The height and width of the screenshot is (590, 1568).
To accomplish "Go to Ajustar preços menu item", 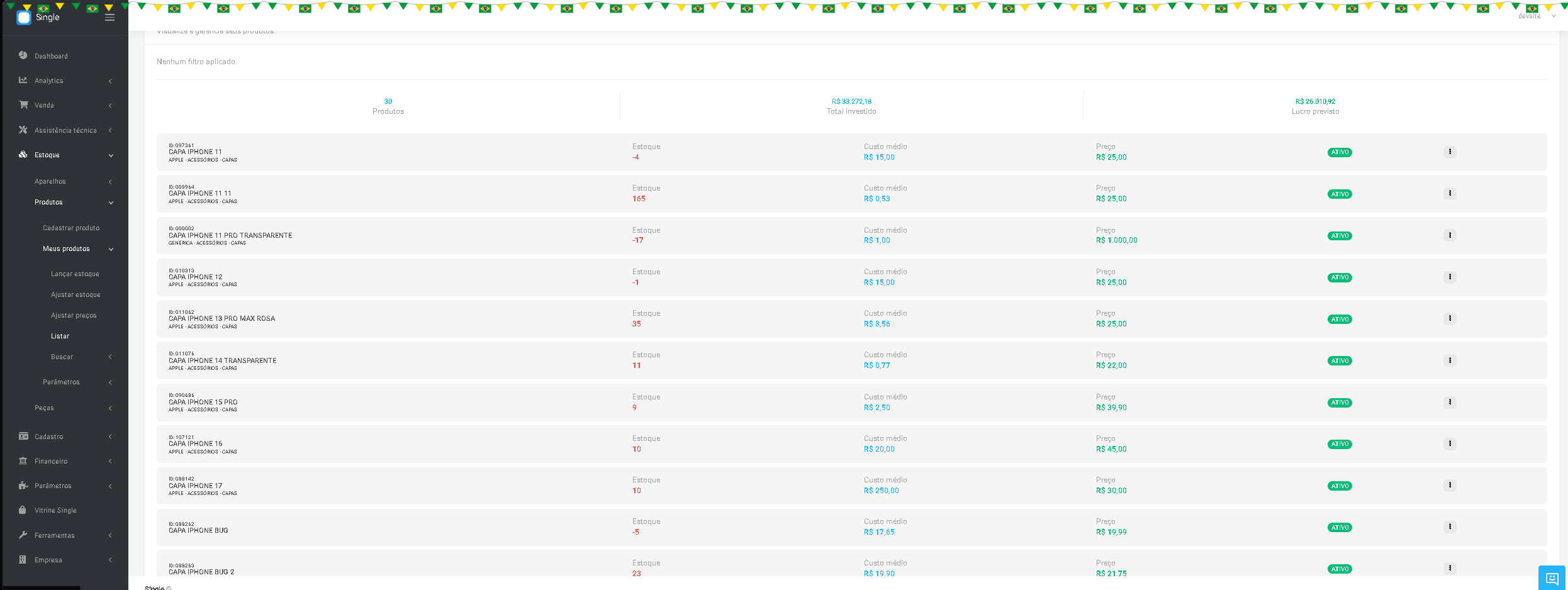I will click(x=74, y=315).
